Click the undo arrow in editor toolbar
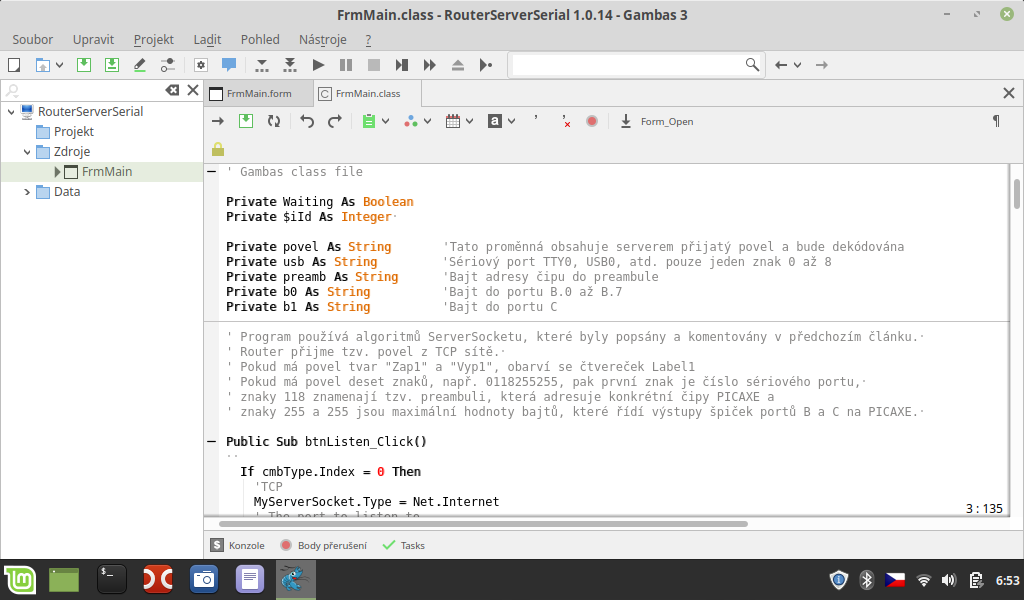 pyautogui.click(x=307, y=121)
